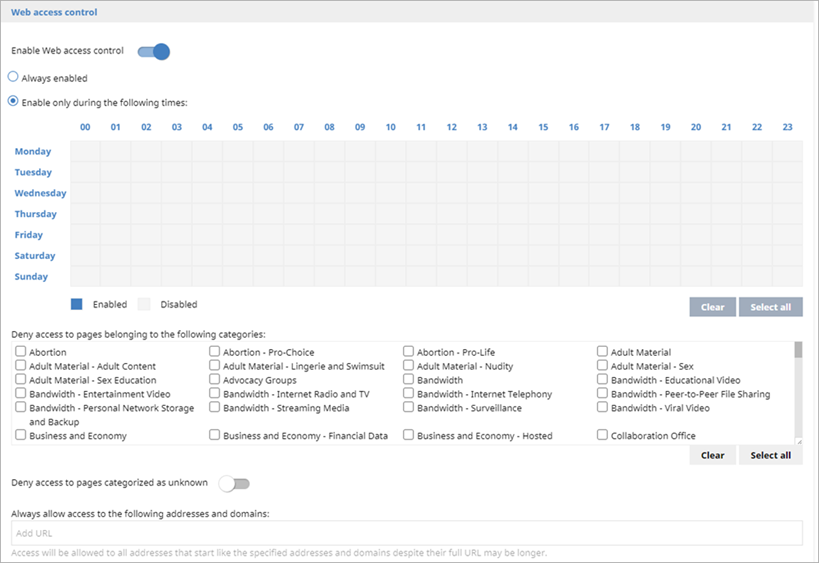Check Adult Material - Adult Content checkbox
This screenshot has height=563, width=819.
tap(21, 365)
